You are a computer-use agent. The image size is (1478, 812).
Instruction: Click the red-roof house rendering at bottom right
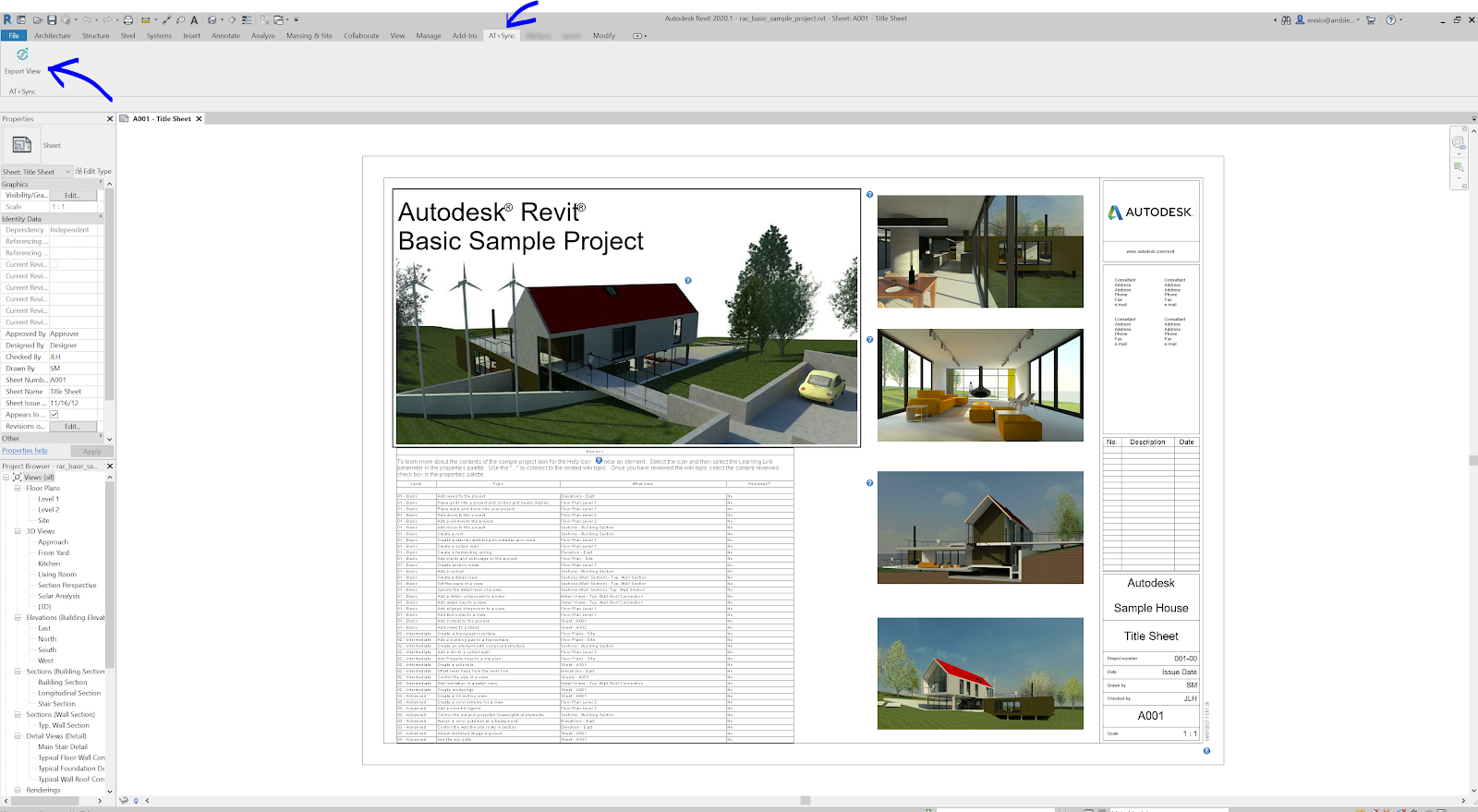(x=980, y=673)
